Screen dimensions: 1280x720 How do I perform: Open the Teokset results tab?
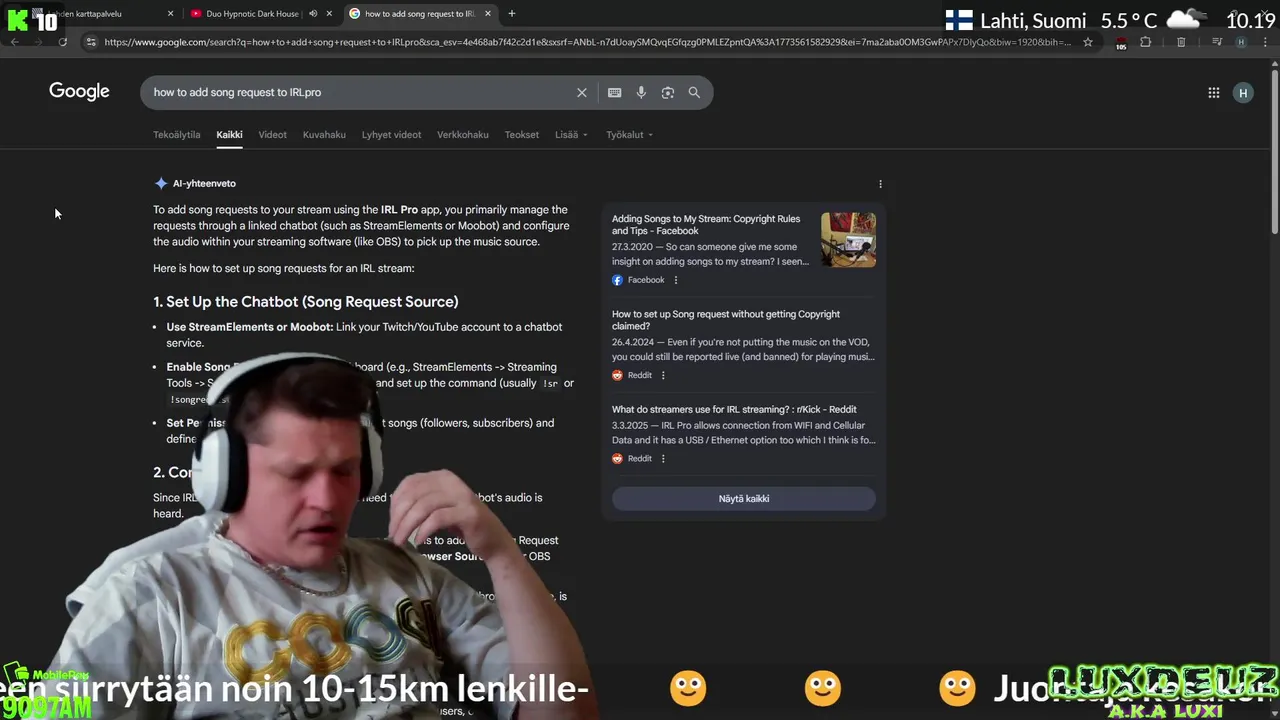coord(521,135)
